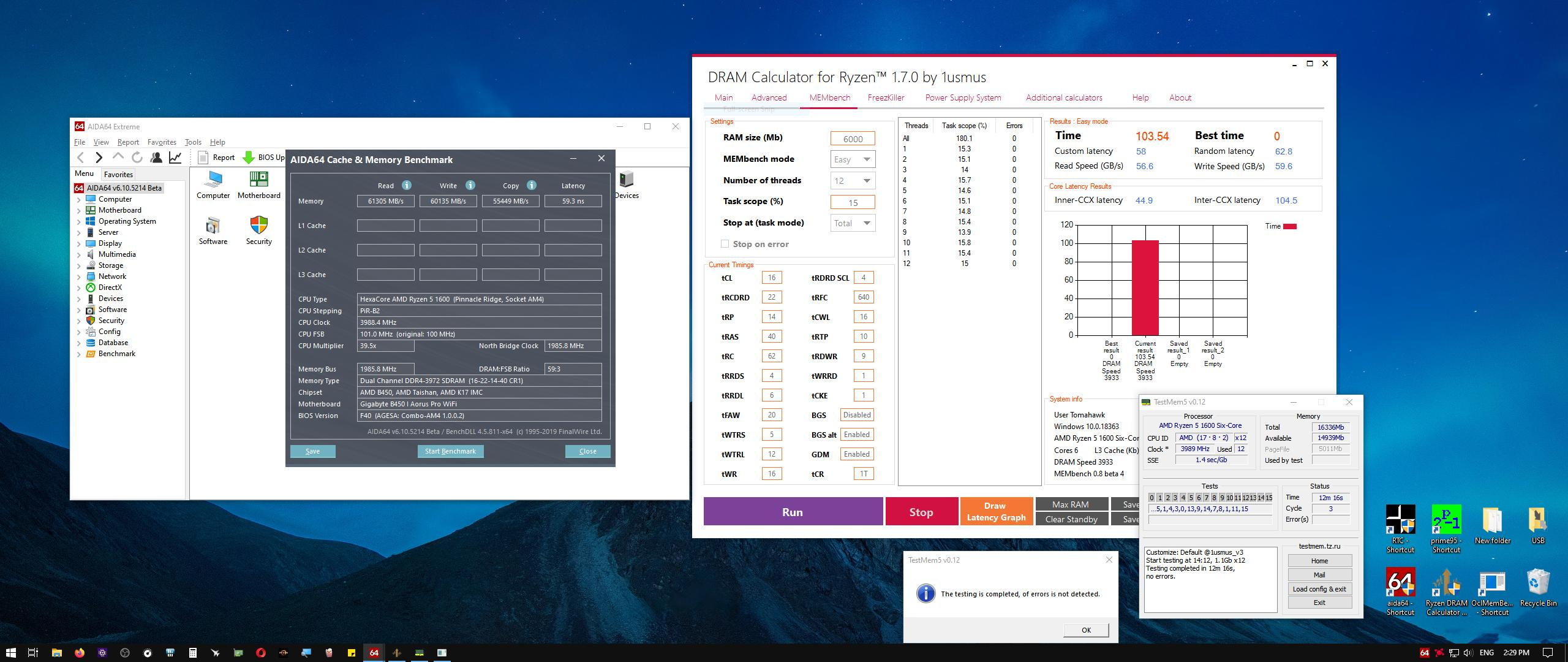The height and width of the screenshot is (662, 1568).
Task: Refresh the AIDA64 page
Action: (137, 158)
